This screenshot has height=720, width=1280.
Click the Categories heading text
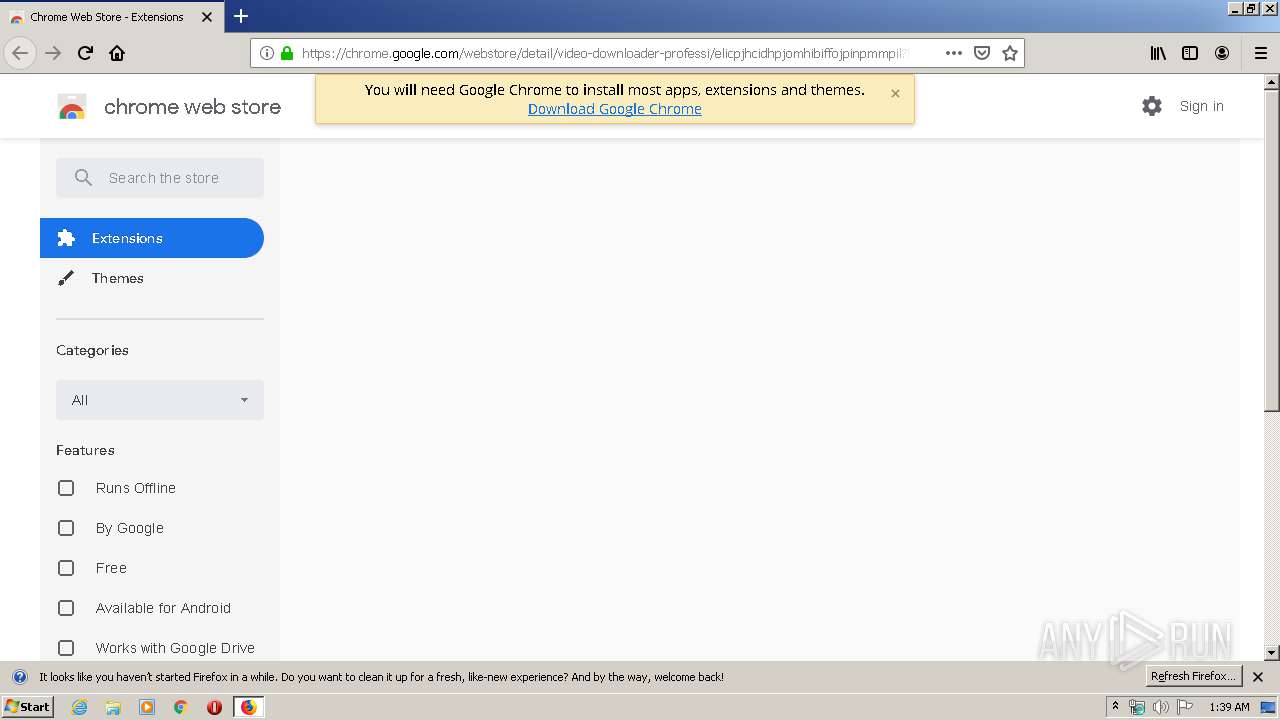[92, 350]
